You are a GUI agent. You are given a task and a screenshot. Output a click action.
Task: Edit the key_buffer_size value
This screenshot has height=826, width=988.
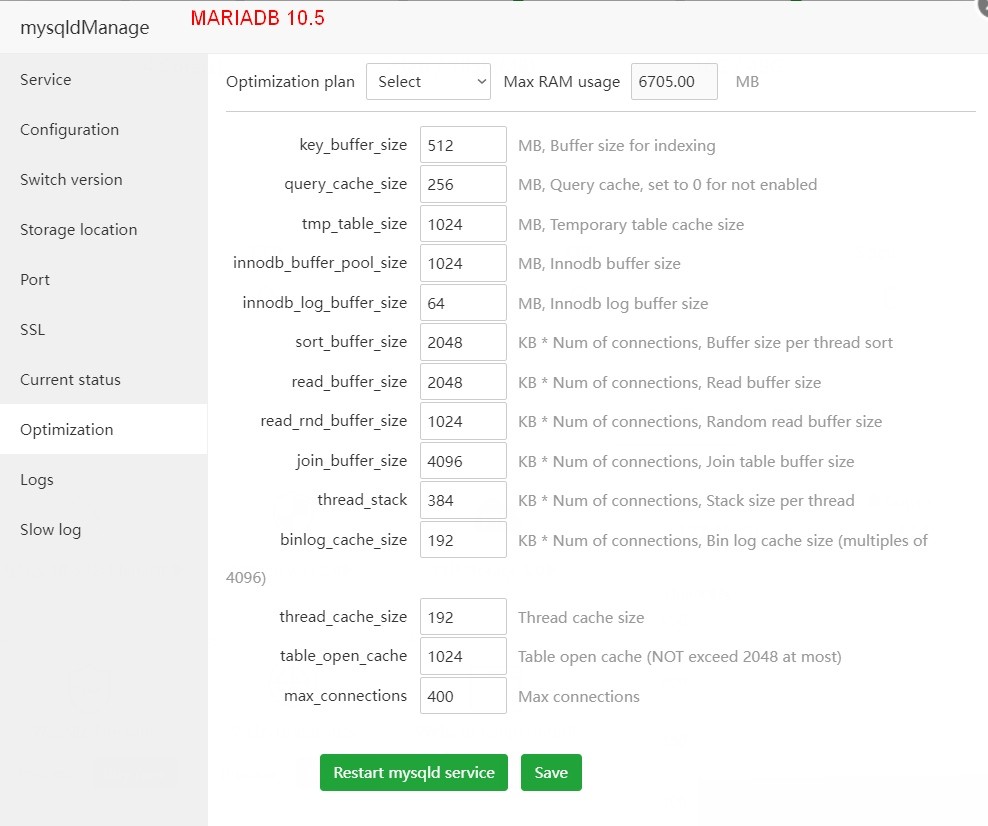pyautogui.click(x=463, y=145)
